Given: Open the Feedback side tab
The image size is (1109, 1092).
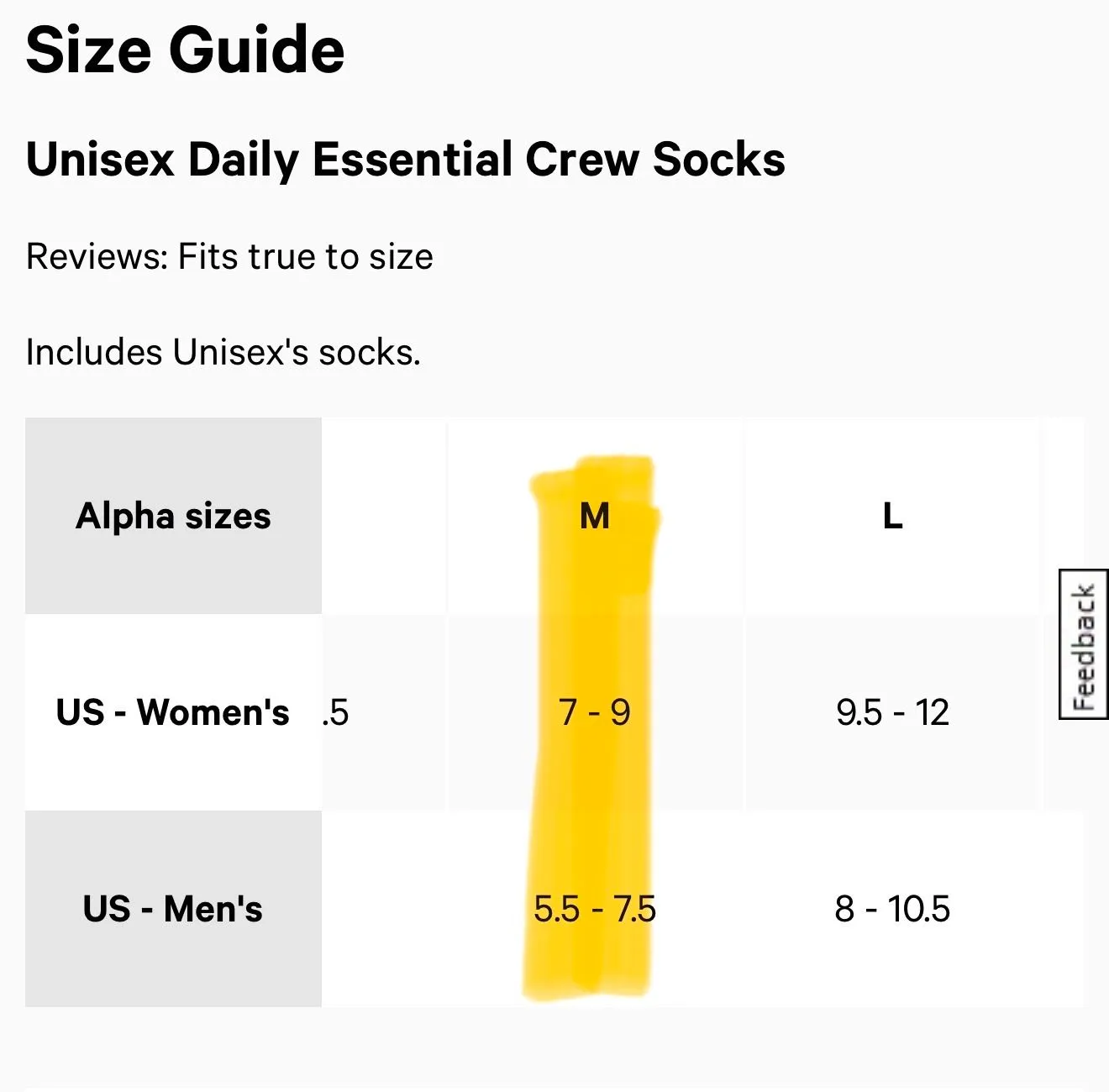Looking at the screenshot, I should (x=1084, y=644).
